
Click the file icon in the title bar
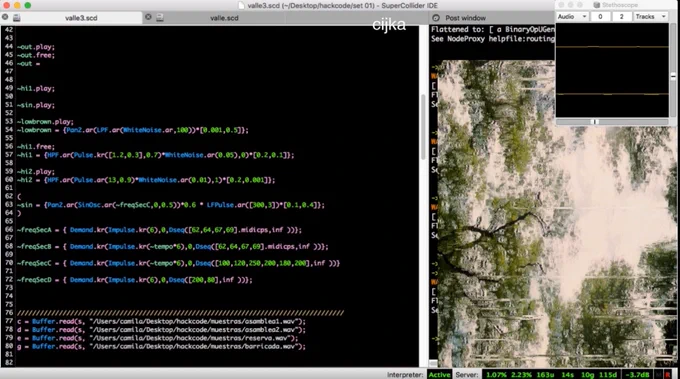242,5
